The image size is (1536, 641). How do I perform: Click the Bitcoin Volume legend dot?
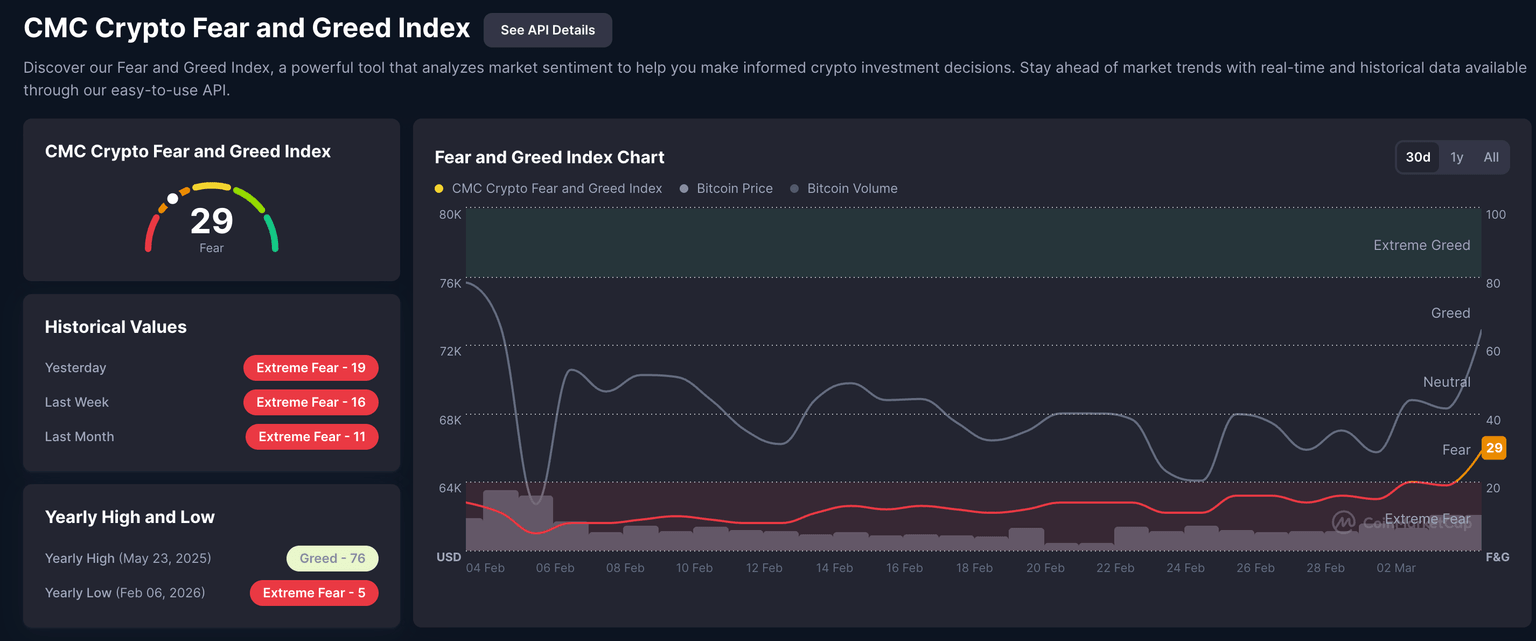793,188
